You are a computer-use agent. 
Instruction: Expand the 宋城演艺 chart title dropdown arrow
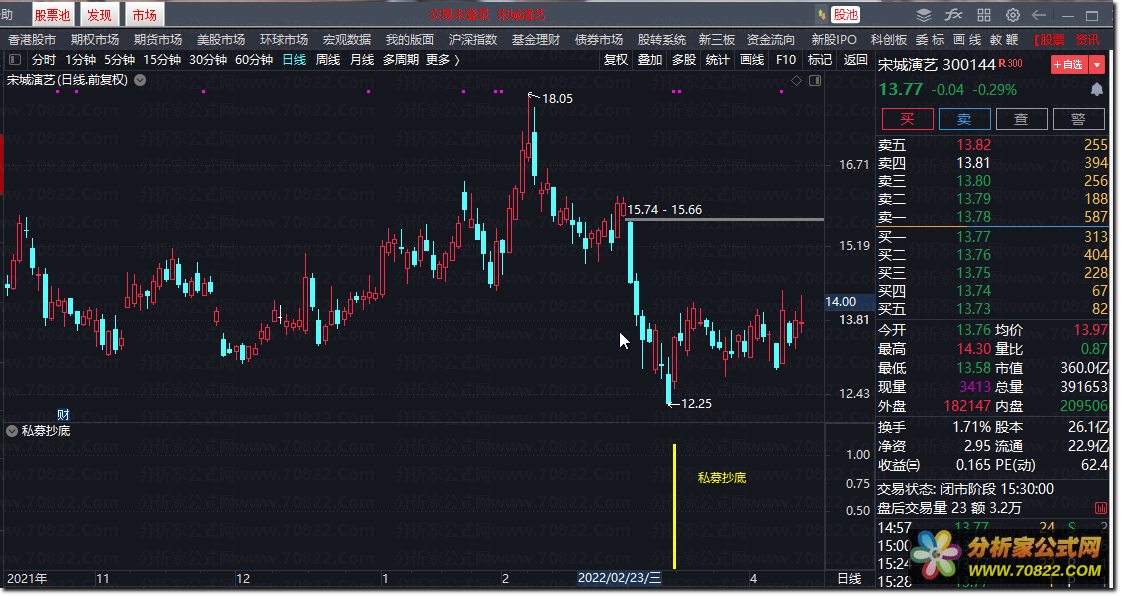coord(140,80)
